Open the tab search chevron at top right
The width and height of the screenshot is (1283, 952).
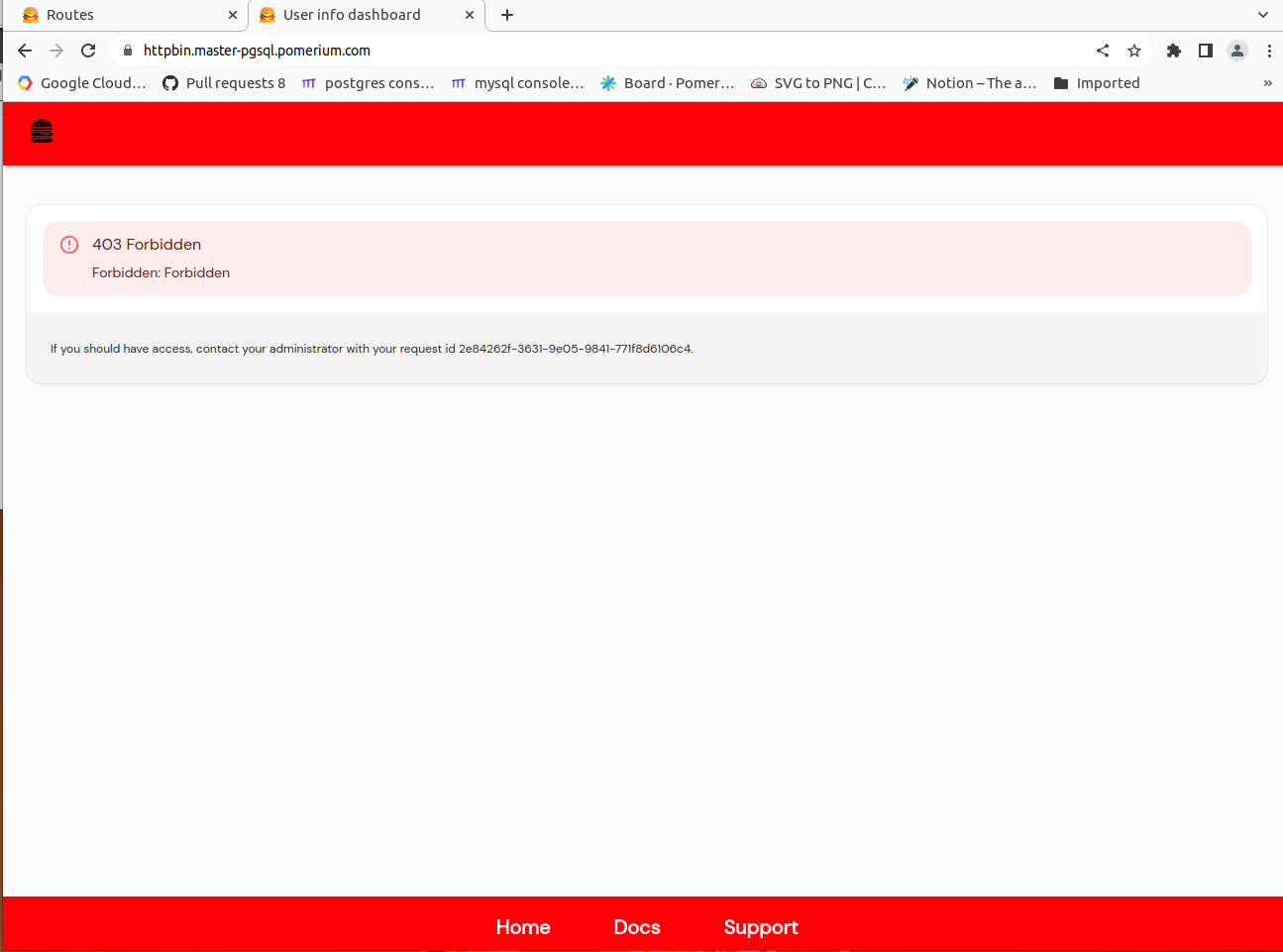pyautogui.click(x=1262, y=15)
